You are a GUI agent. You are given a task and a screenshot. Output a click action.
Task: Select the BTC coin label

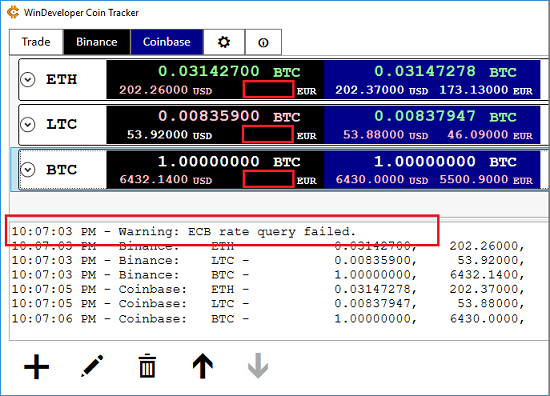click(x=61, y=170)
